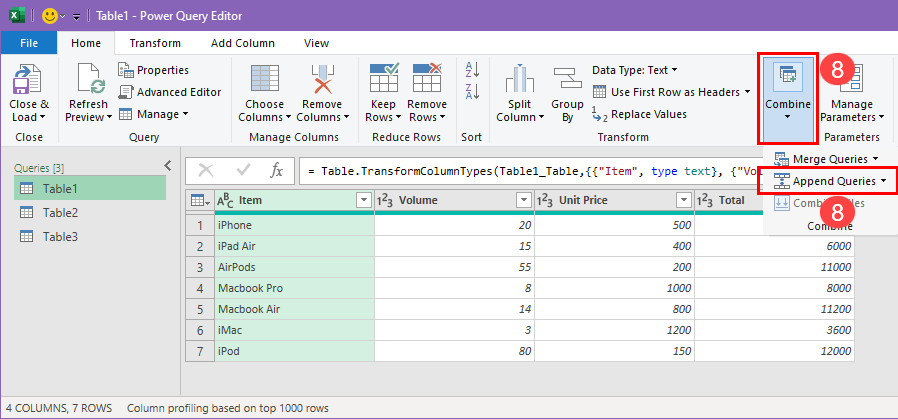Image resolution: width=898 pixels, height=419 pixels.
Task: Switch to the Add Column tab
Action: [242, 43]
